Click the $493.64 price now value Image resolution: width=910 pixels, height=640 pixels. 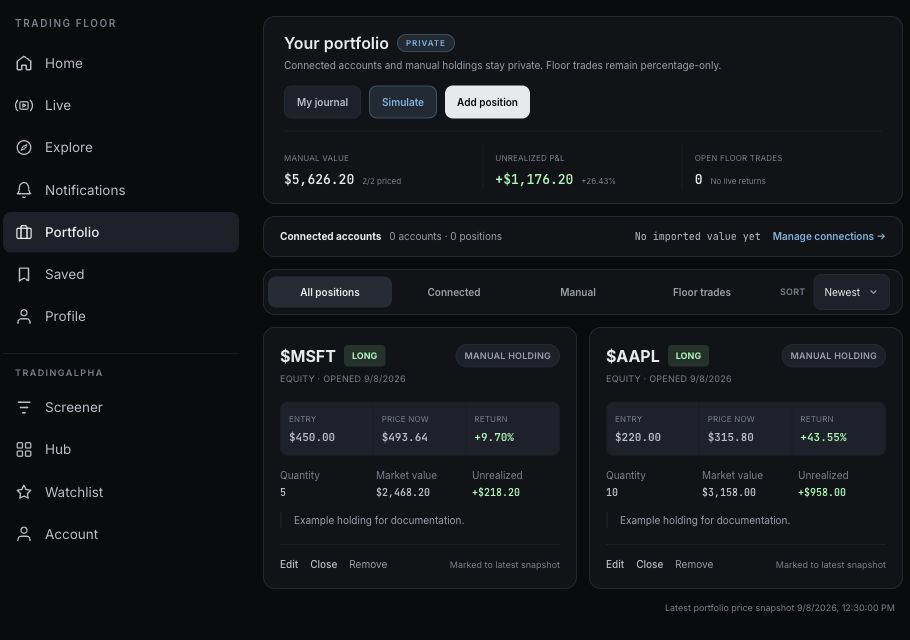click(x=405, y=437)
